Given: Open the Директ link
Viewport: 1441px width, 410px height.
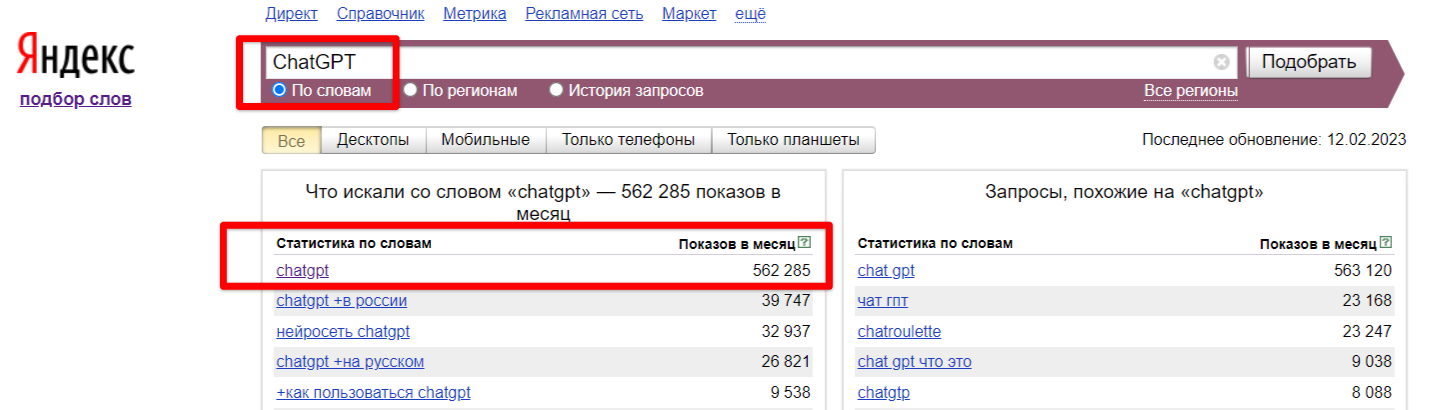Looking at the screenshot, I should click(x=292, y=13).
